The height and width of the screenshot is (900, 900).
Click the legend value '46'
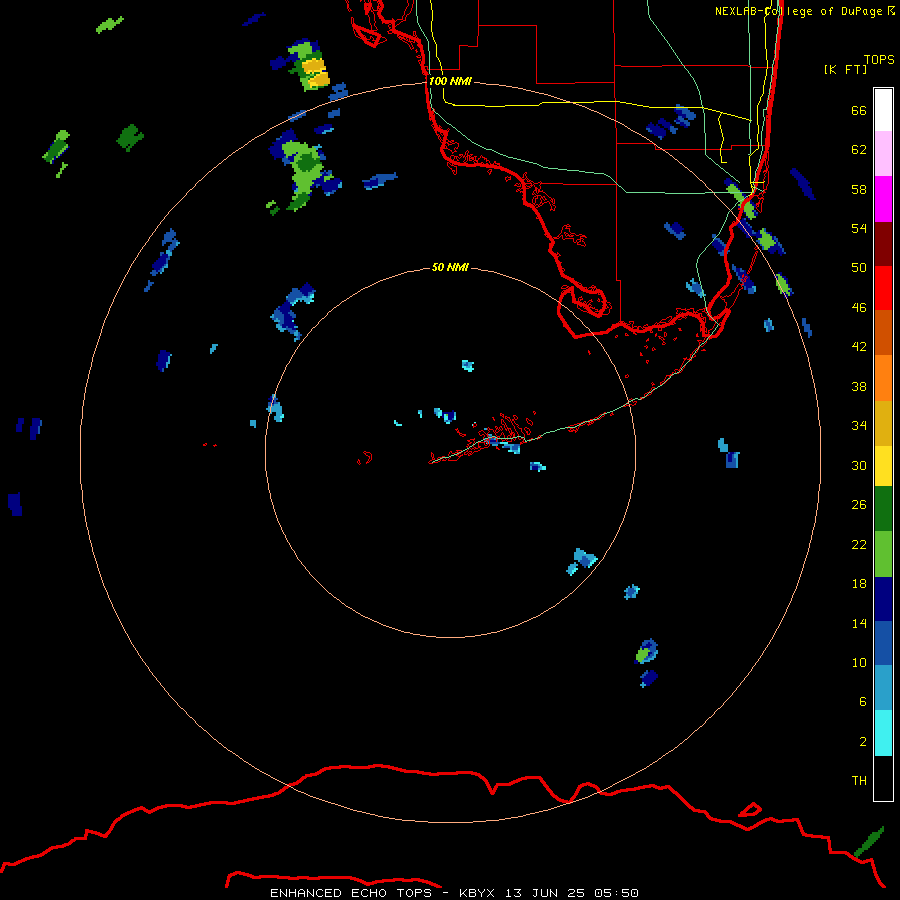pos(859,307)
